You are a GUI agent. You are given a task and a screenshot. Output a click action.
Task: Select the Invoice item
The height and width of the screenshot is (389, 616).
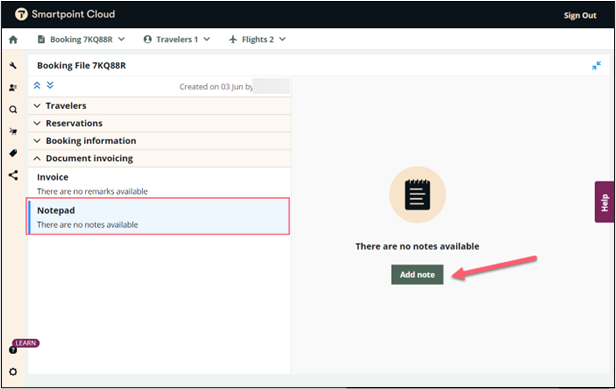[159, 183]
